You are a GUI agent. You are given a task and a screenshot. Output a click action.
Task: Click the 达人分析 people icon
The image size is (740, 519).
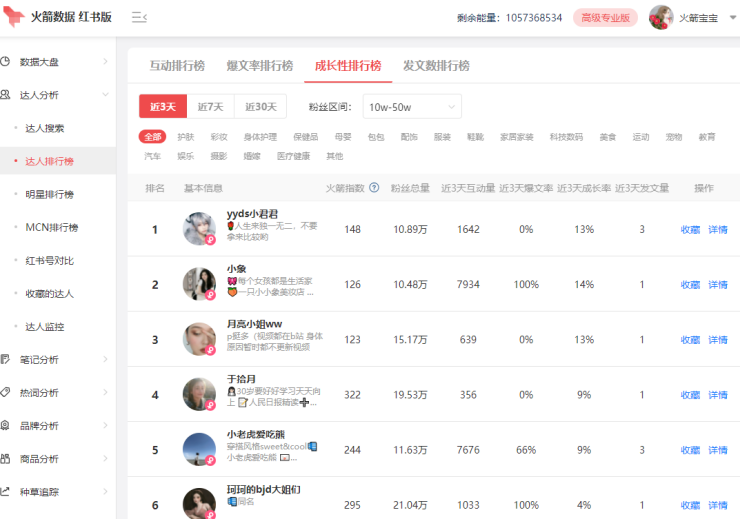(x=5, y=94)
